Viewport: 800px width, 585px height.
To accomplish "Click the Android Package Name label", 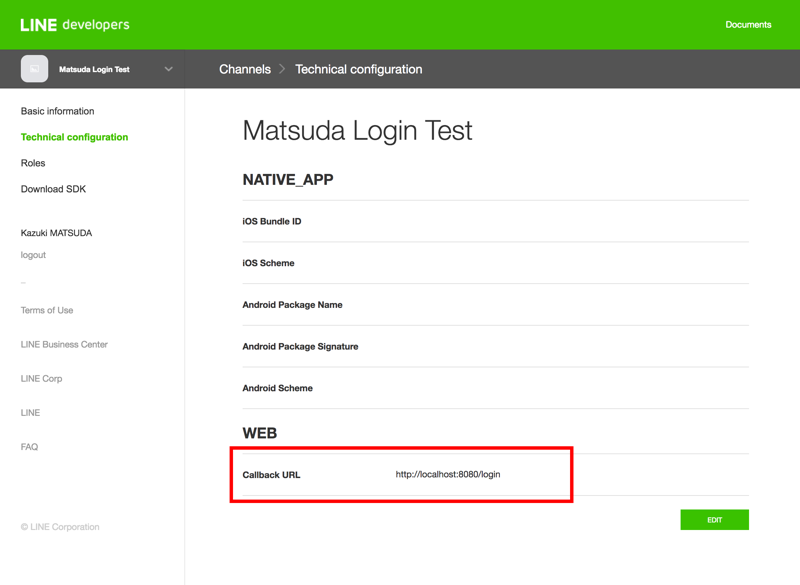I will tap(292, 305).
